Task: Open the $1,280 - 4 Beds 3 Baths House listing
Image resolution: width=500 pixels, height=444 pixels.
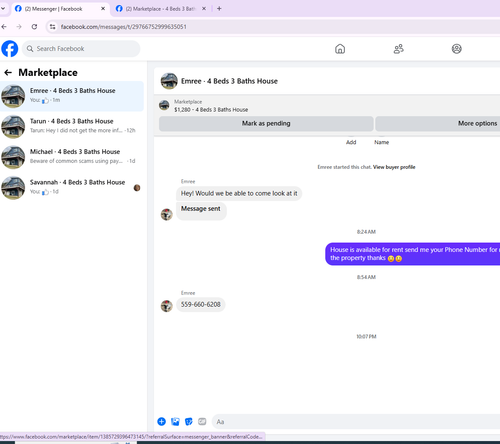Action: pos(211,110)
